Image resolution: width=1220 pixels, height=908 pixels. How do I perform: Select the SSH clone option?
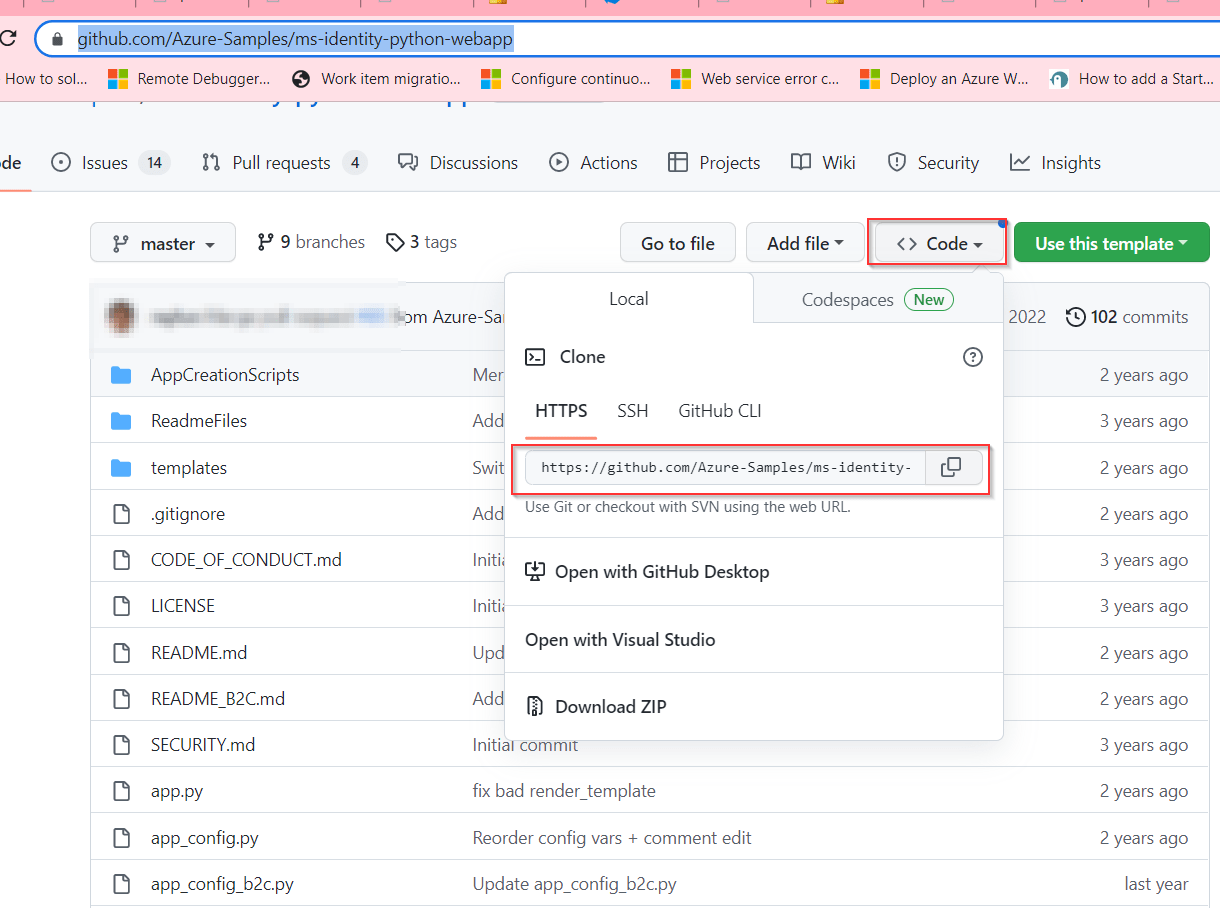633,411
